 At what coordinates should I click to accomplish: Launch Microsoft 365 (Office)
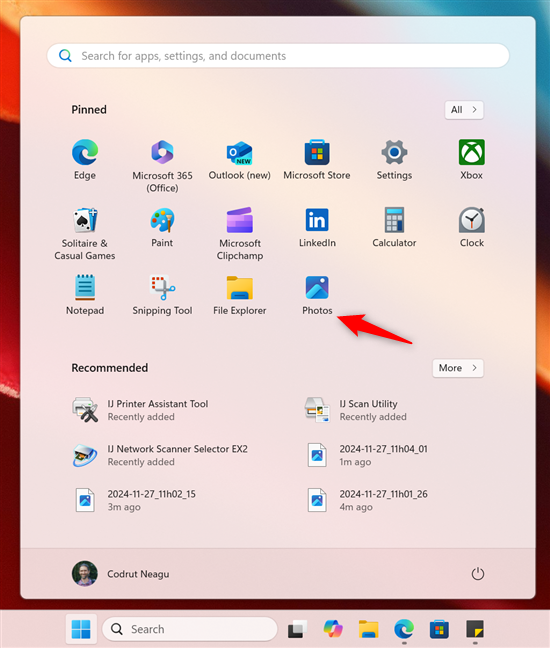point(162,167)
